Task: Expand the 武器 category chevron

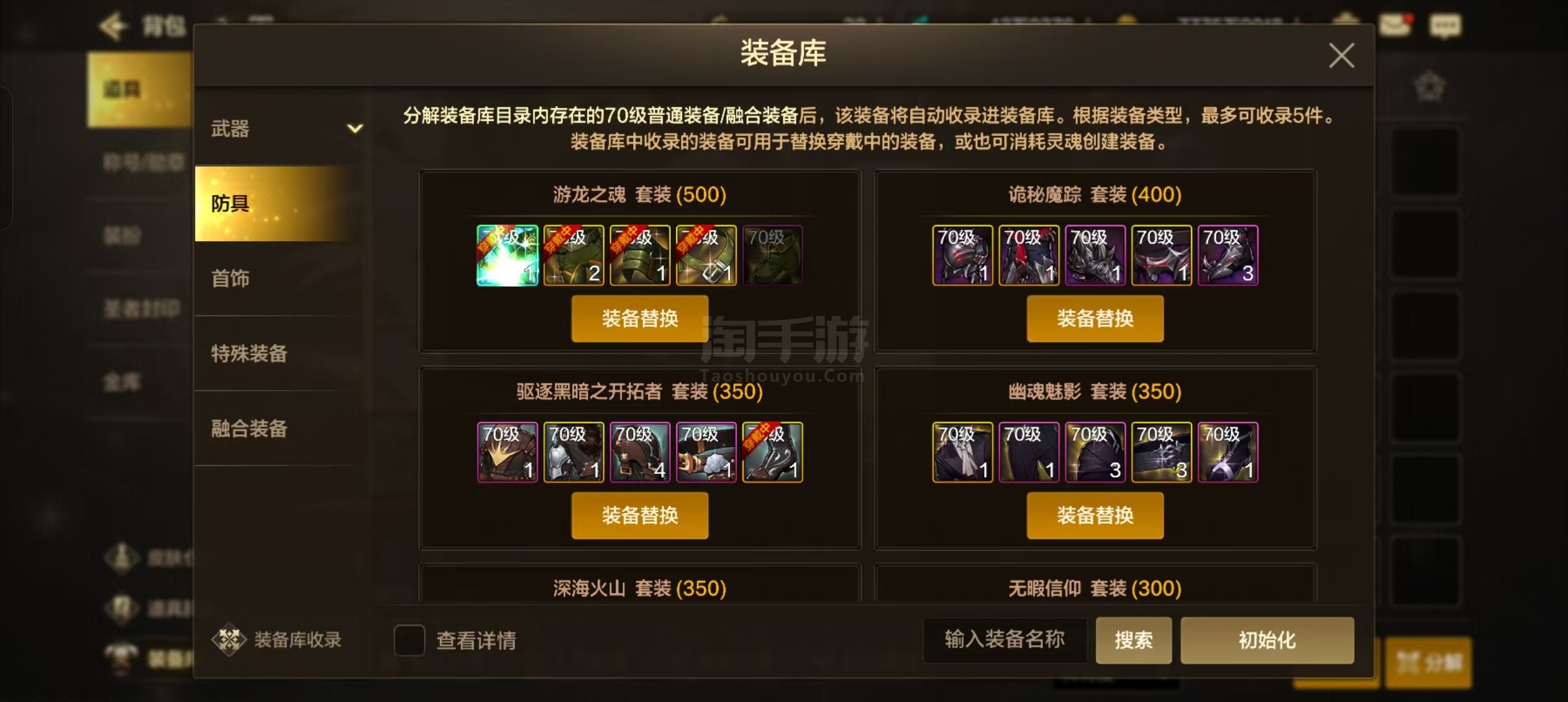Action: (354, 128)
